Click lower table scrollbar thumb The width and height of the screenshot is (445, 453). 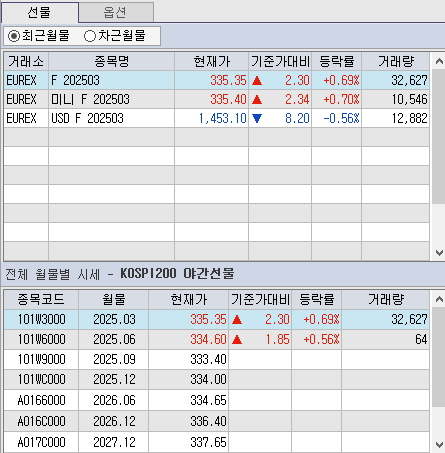[x=439, y=357]
